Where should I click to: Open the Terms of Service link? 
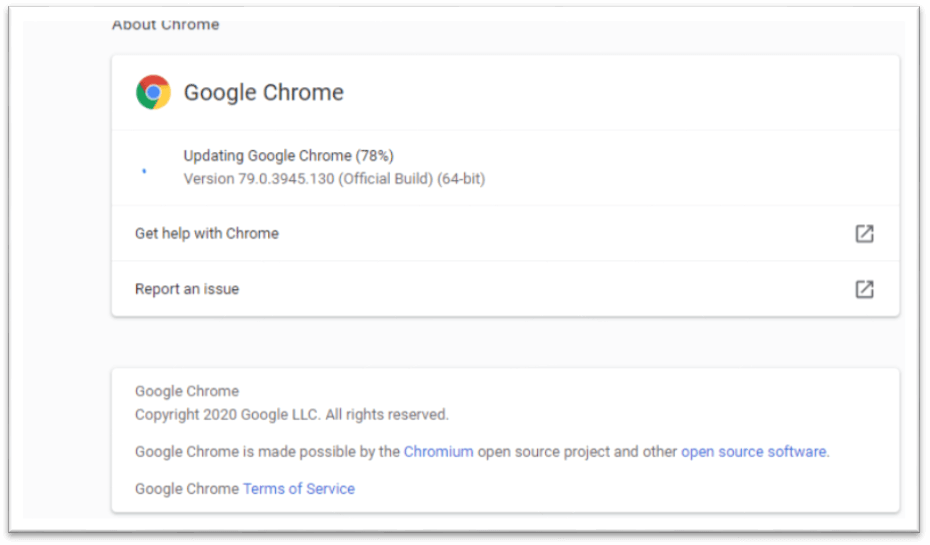pyautogui.click(x=299, y=489)
